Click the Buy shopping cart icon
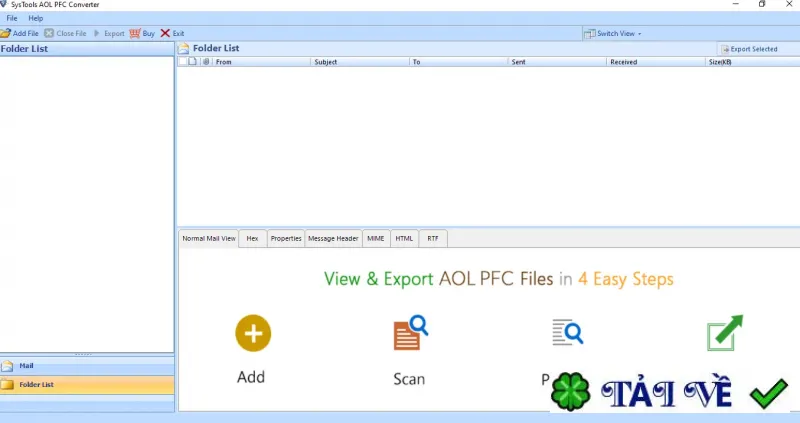 [135, 33]
